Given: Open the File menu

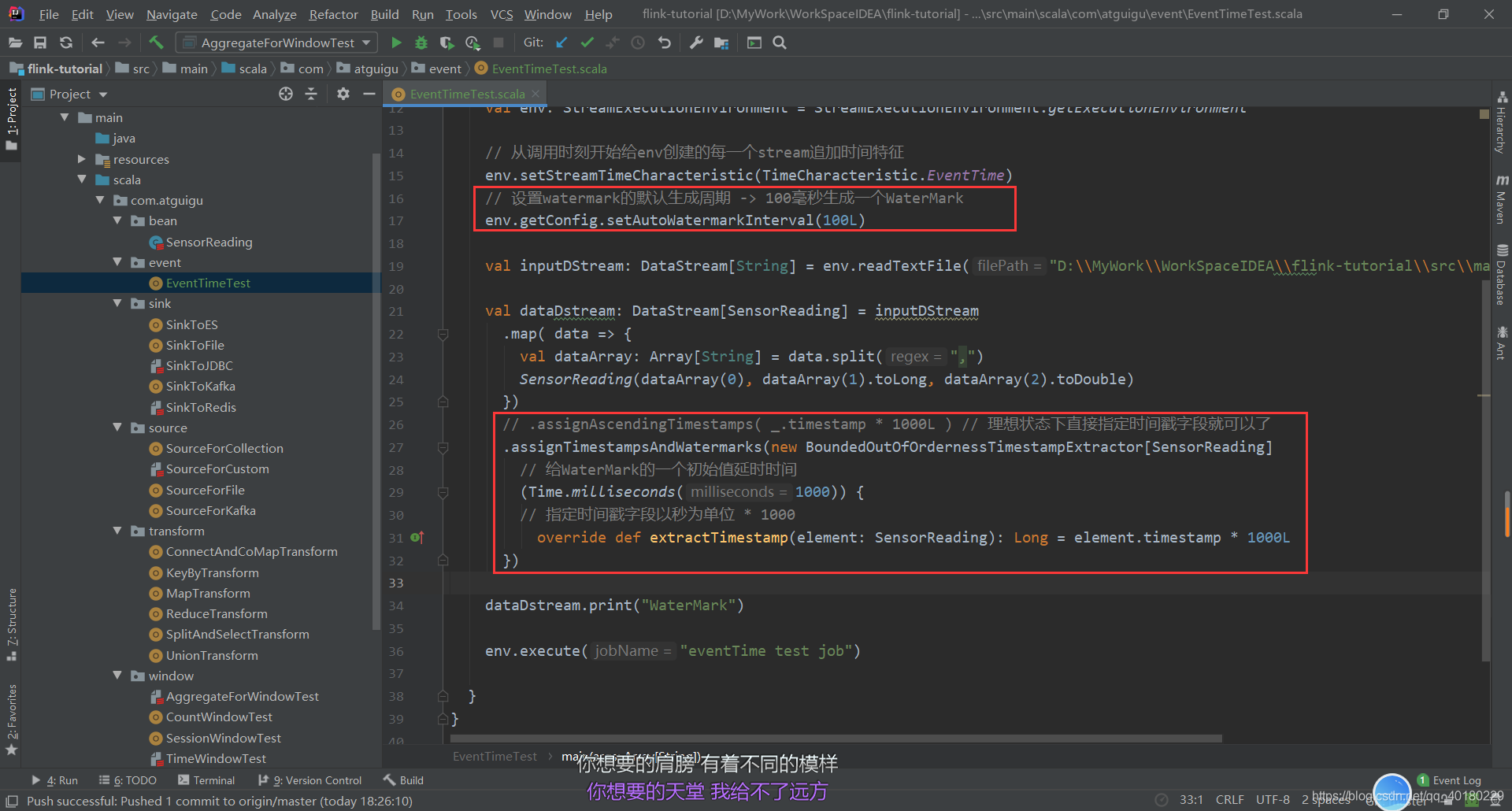Looking at the screenshot, I should [49, 14].
